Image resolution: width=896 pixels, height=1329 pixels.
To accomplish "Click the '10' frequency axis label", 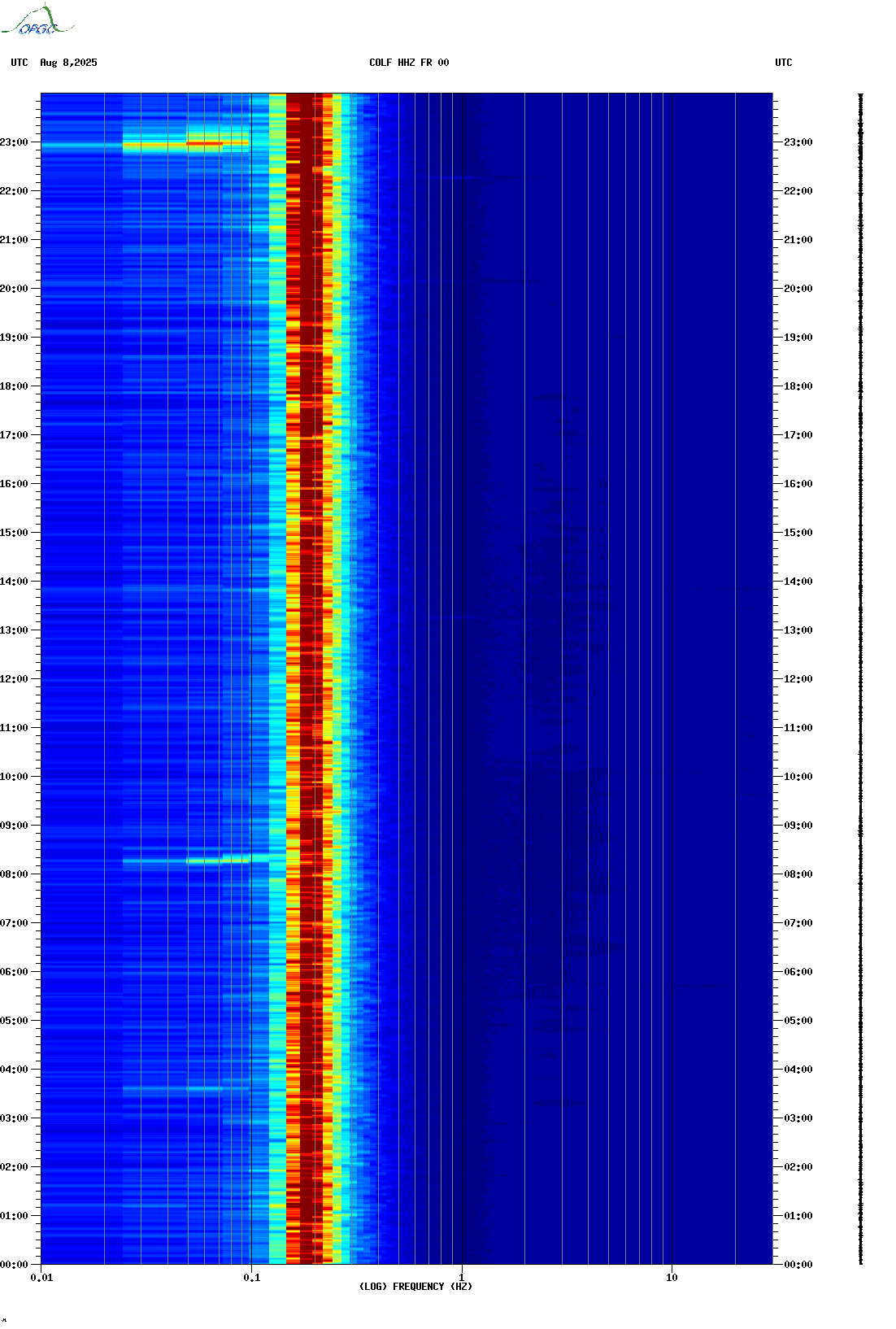I will coord(672,1278).
